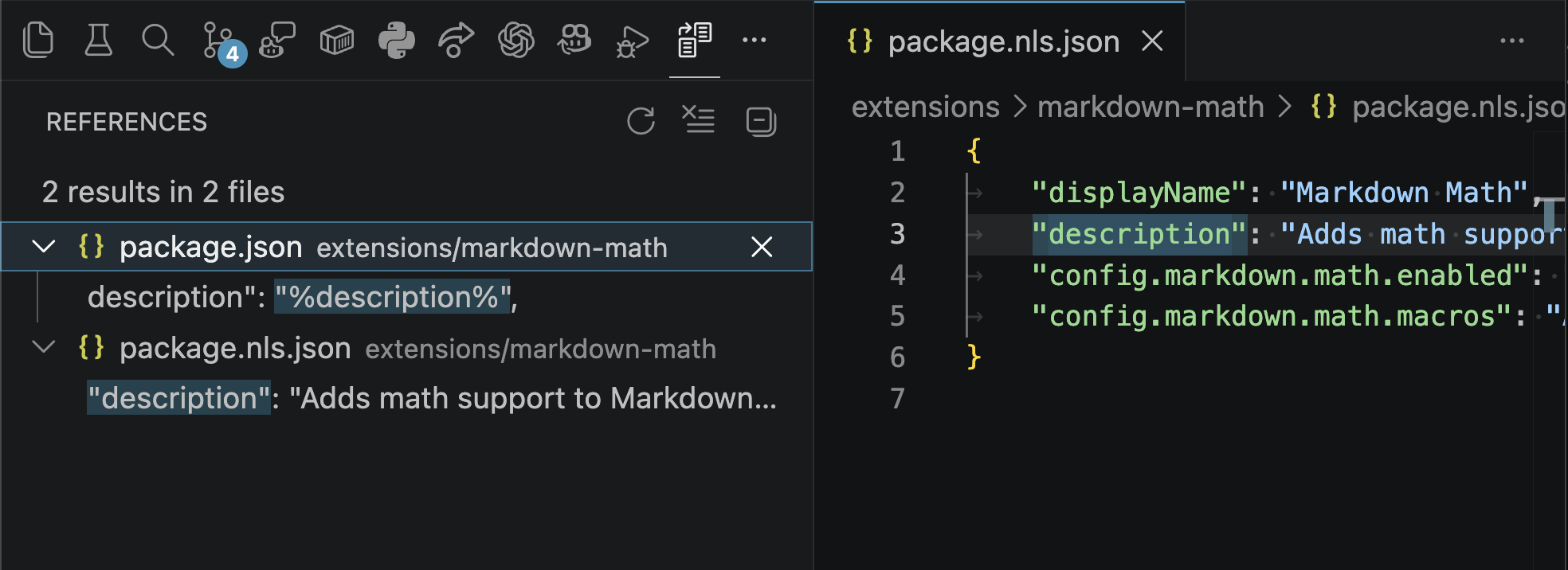Open the Python view
Screen dimensions: 1568x570
click(396, 40)
